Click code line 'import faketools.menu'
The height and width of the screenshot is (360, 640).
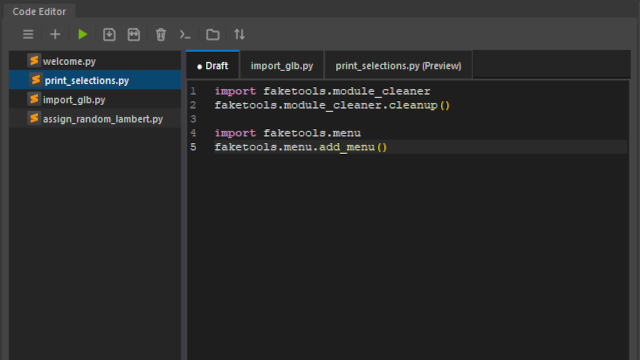pos(288,133)
